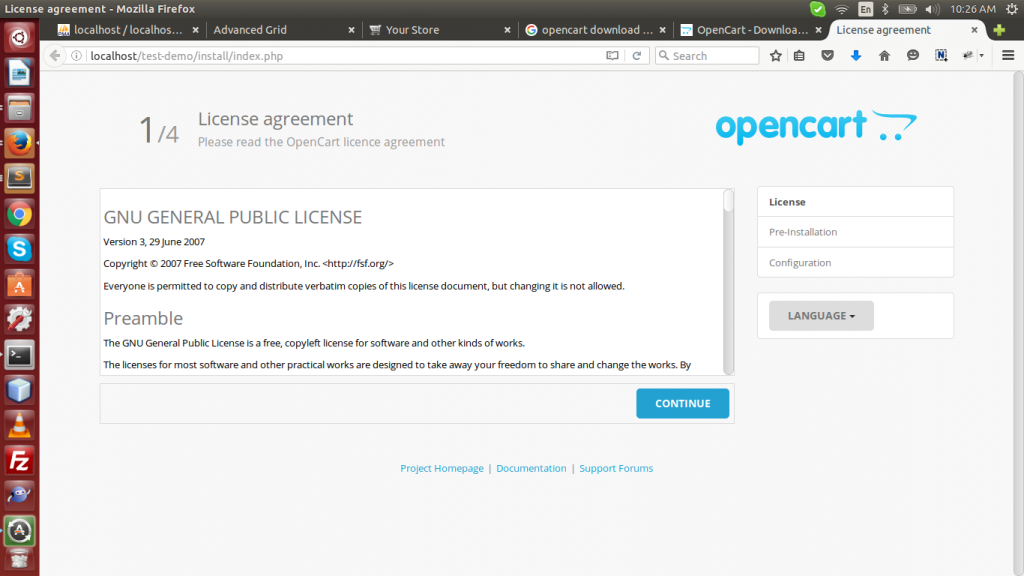Open the Wi-Fi network indicator
Screen dimensions: 1024x576
click(842, 9)
